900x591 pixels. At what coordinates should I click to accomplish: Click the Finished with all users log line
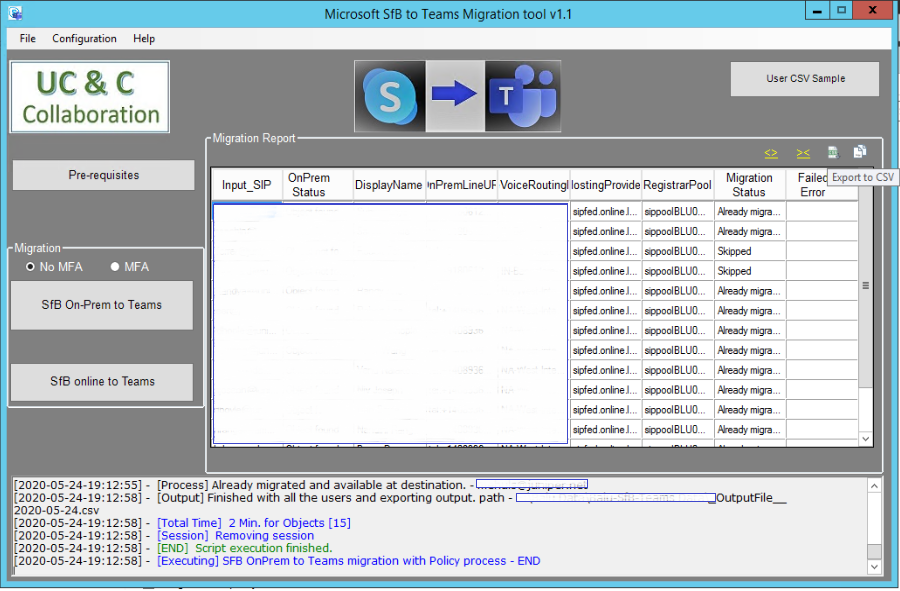(x=400, y=504)
